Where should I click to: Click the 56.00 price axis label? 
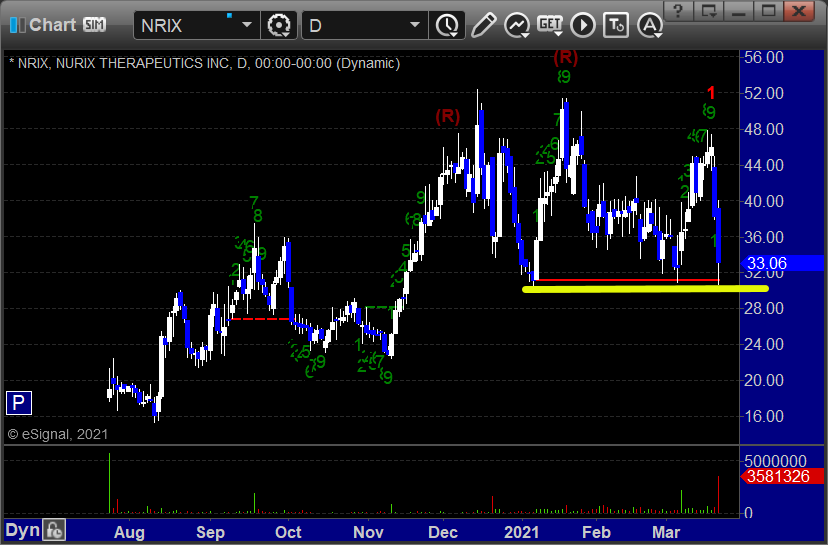[x=764, y=57]
